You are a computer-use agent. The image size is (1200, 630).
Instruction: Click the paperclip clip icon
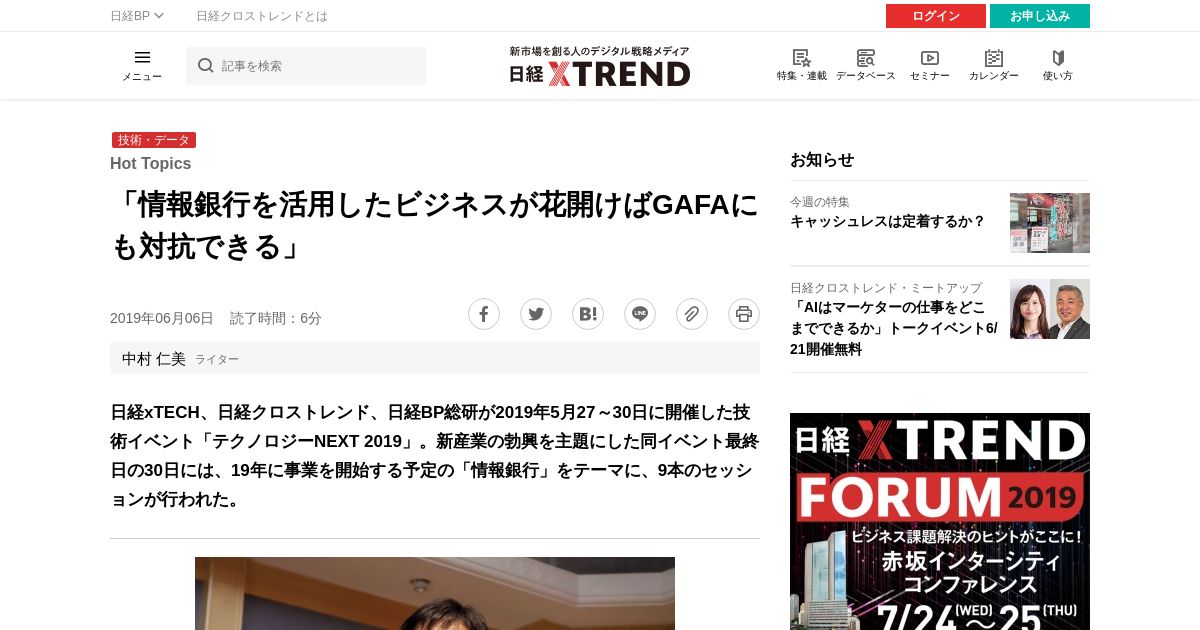click(692, 314)
